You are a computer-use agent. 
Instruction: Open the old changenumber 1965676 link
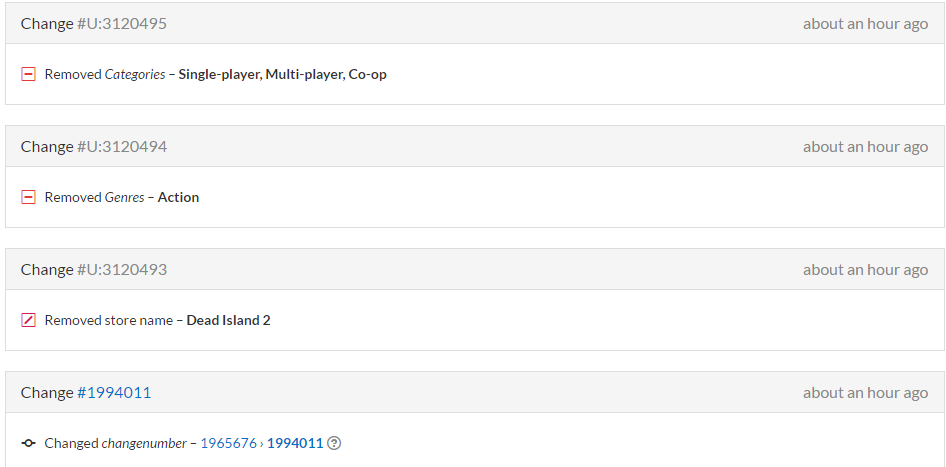tap(228, 443)
